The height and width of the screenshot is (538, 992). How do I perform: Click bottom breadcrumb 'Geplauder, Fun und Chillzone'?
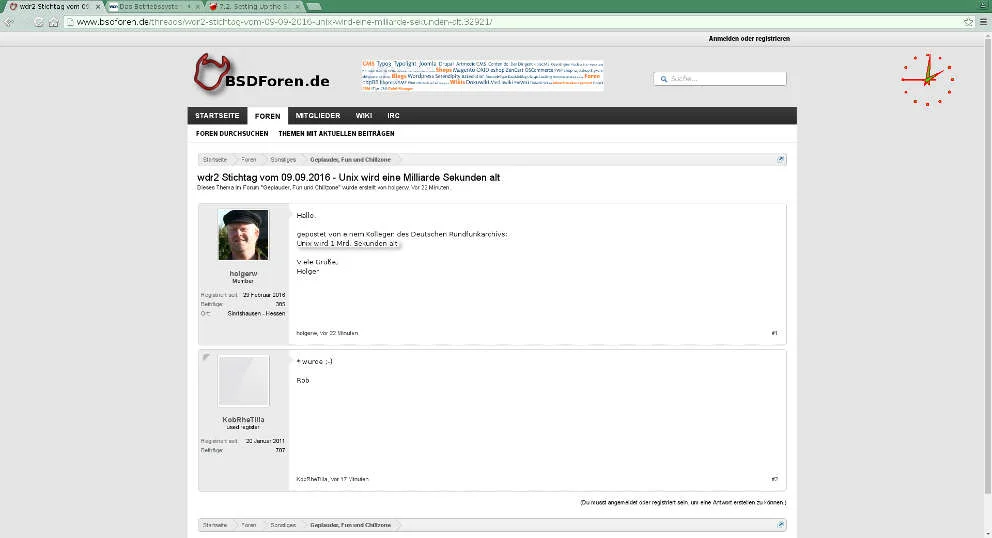pyautogui.click(x=350, y=525)
